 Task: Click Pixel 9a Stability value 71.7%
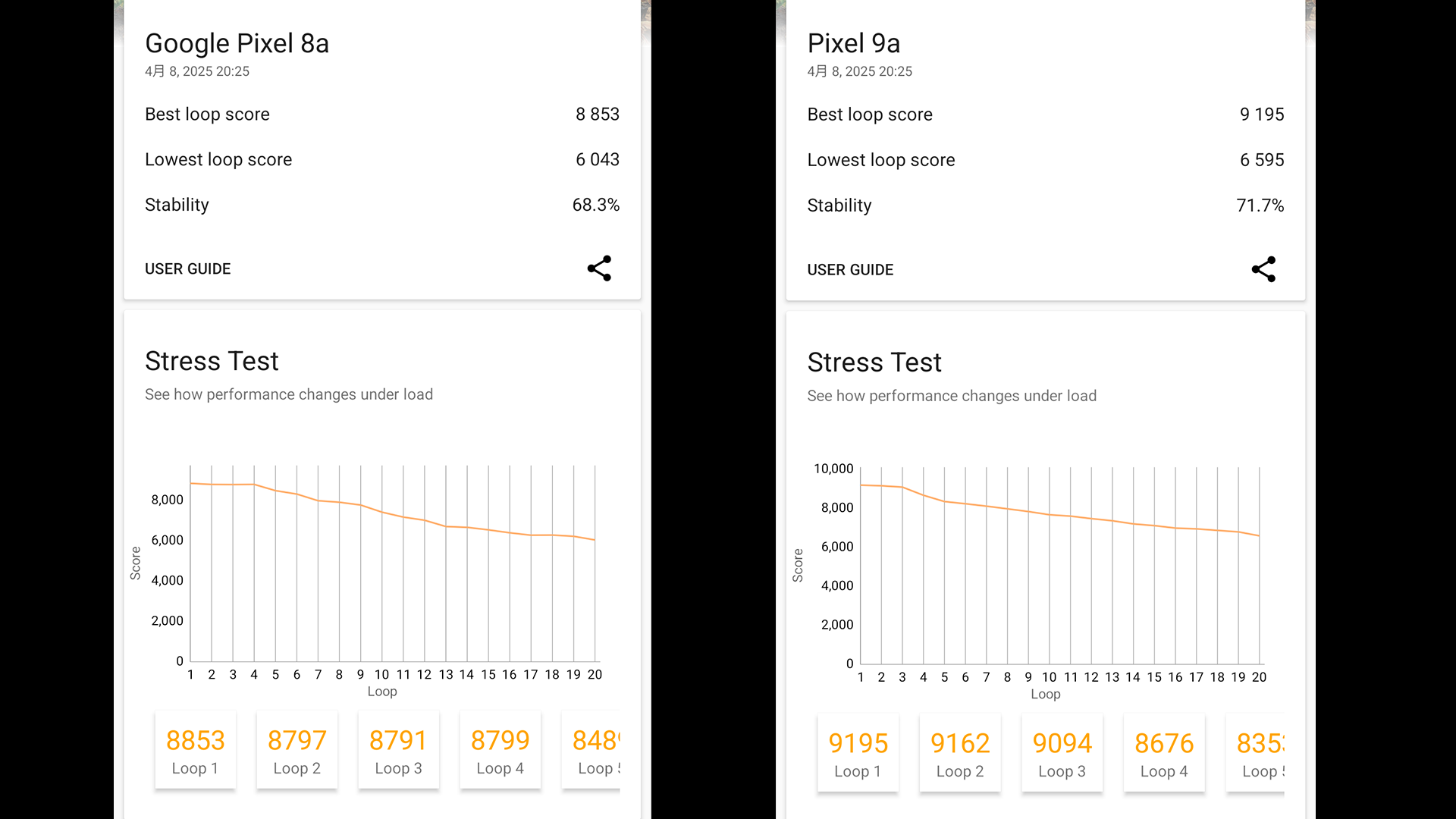click(x=1260, y=206)
